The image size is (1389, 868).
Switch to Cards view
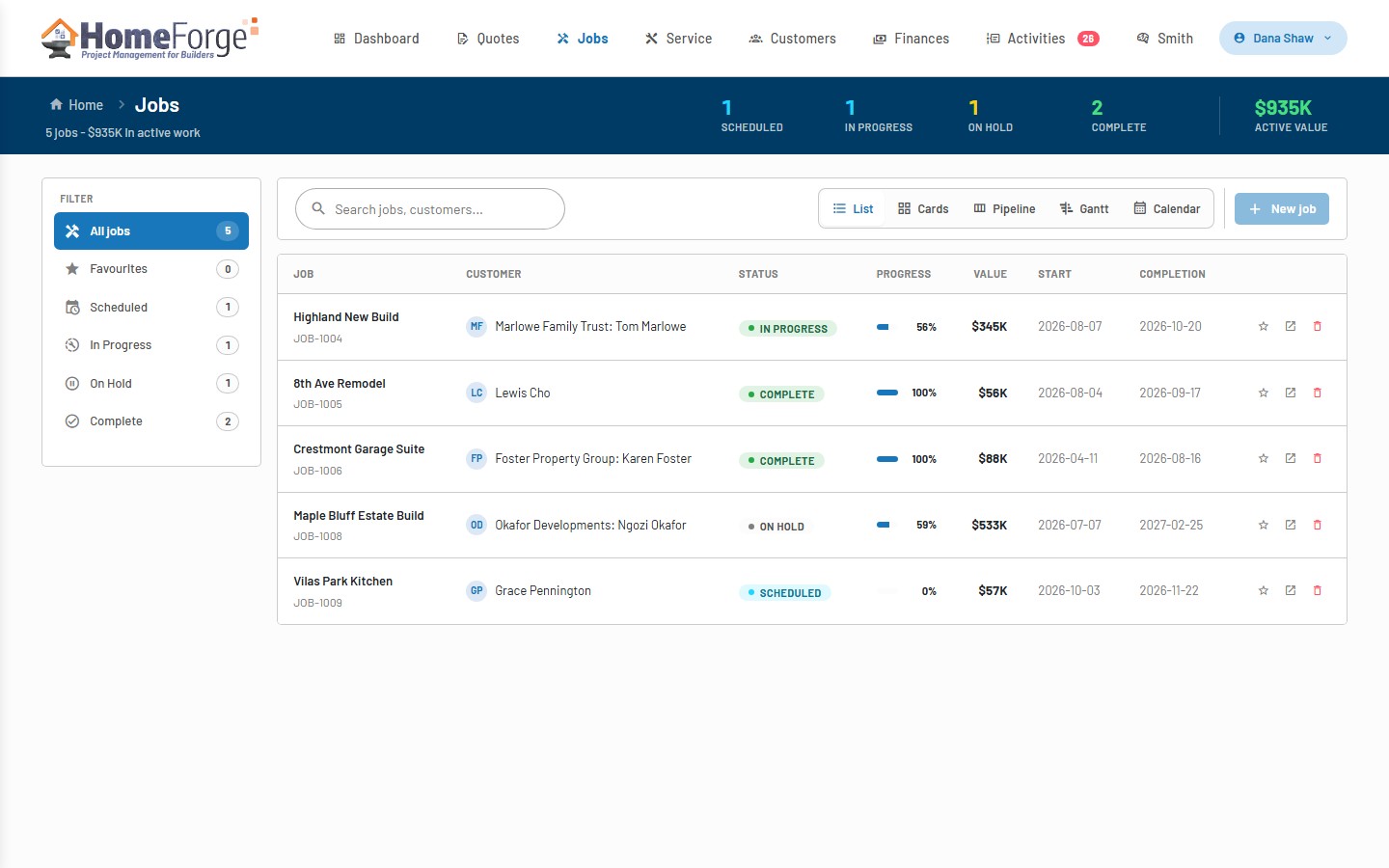923,209
